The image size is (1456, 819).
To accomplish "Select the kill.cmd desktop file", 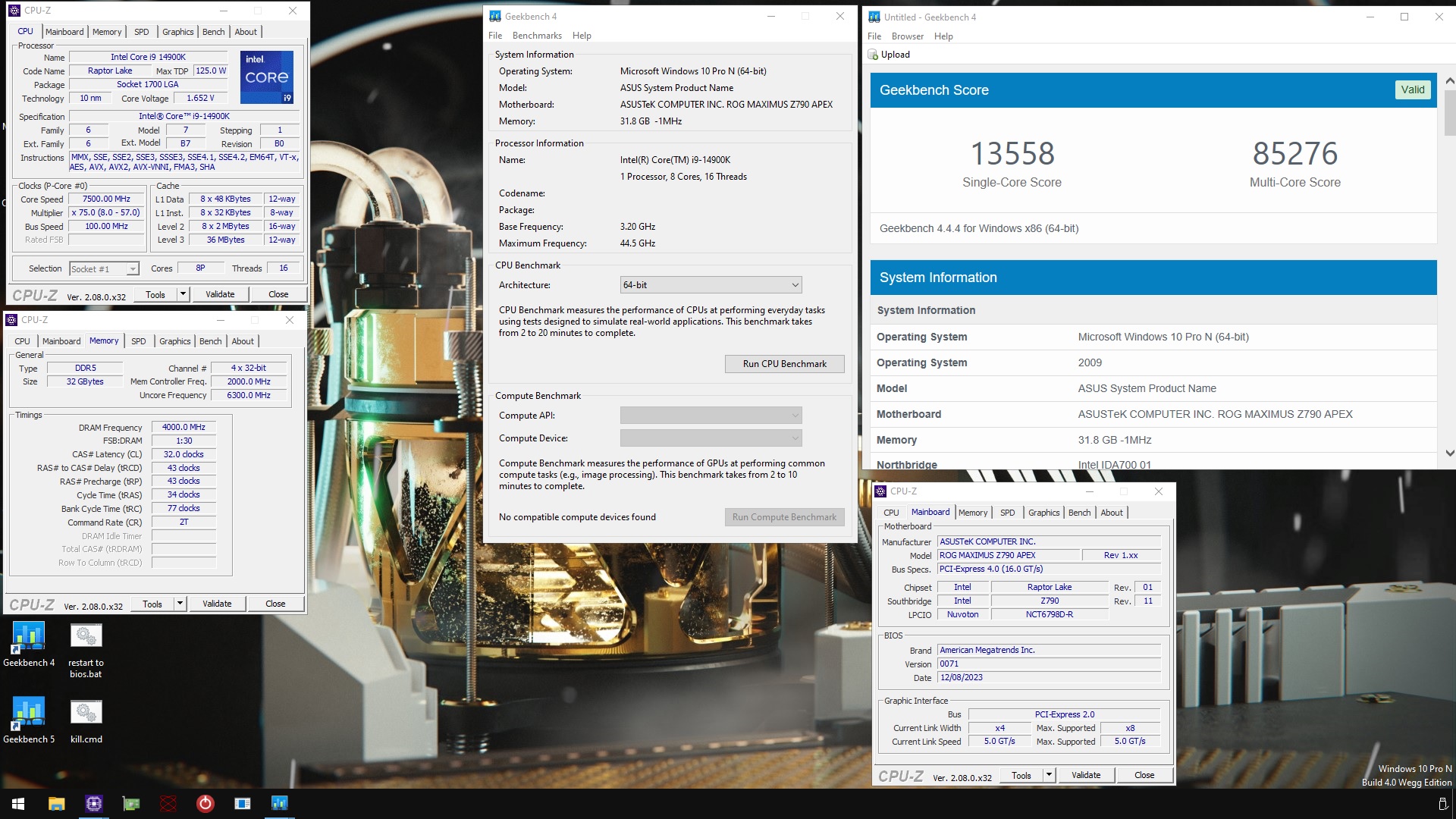I will tap(86, 721).
